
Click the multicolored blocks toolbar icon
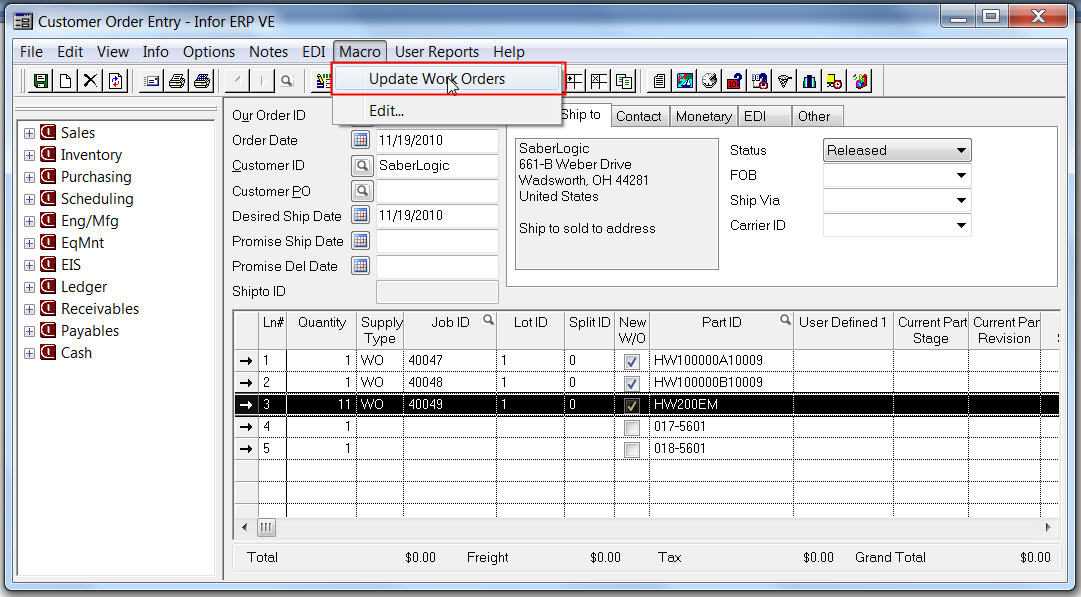[x=859, y=81]
